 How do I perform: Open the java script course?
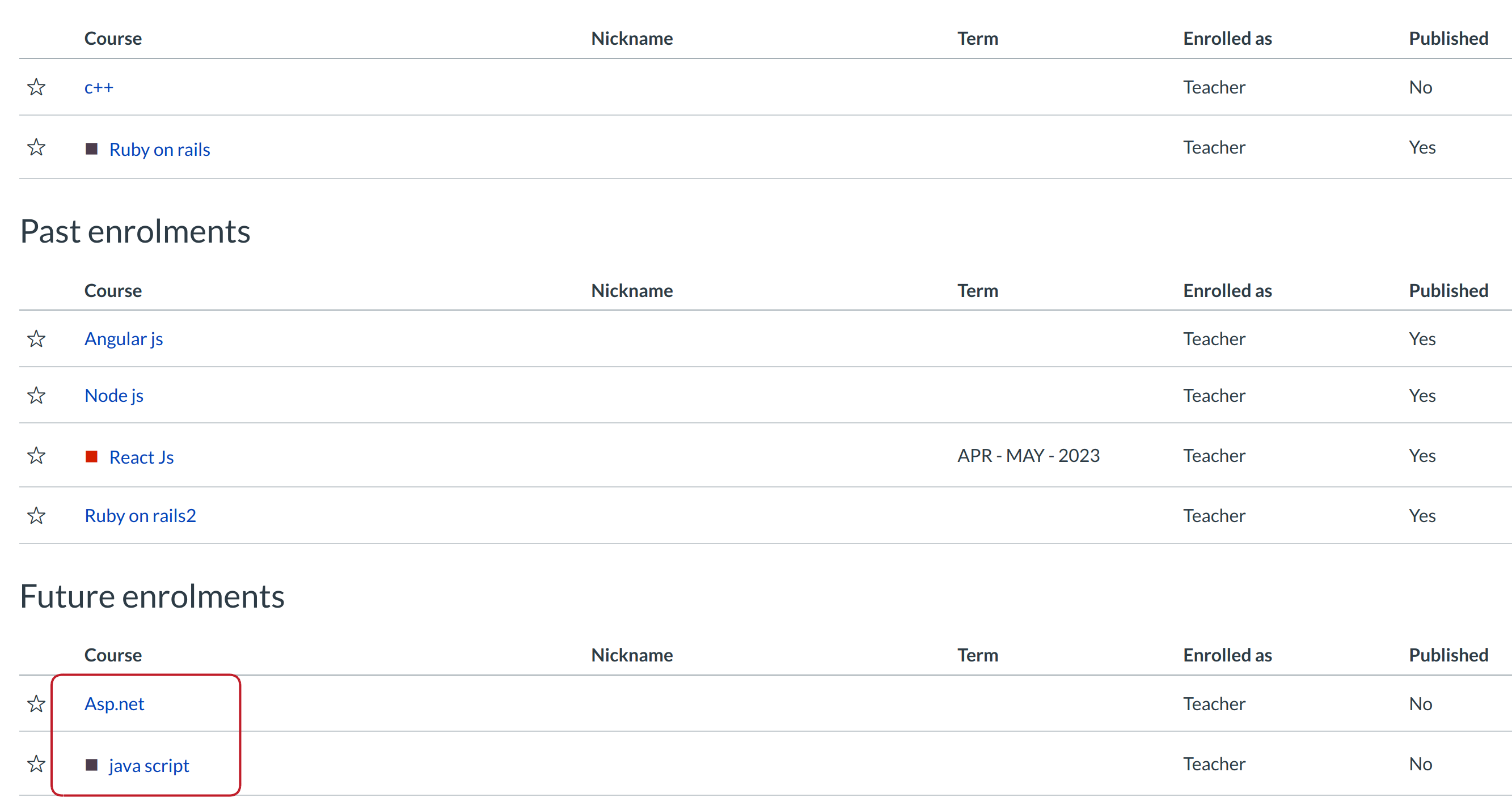(149, 766)
